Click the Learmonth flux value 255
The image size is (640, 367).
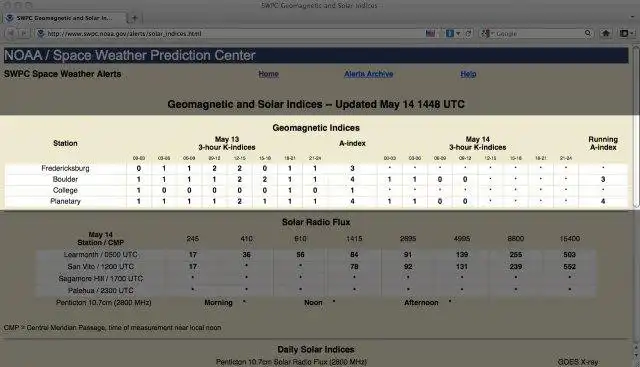click(516, 255)
